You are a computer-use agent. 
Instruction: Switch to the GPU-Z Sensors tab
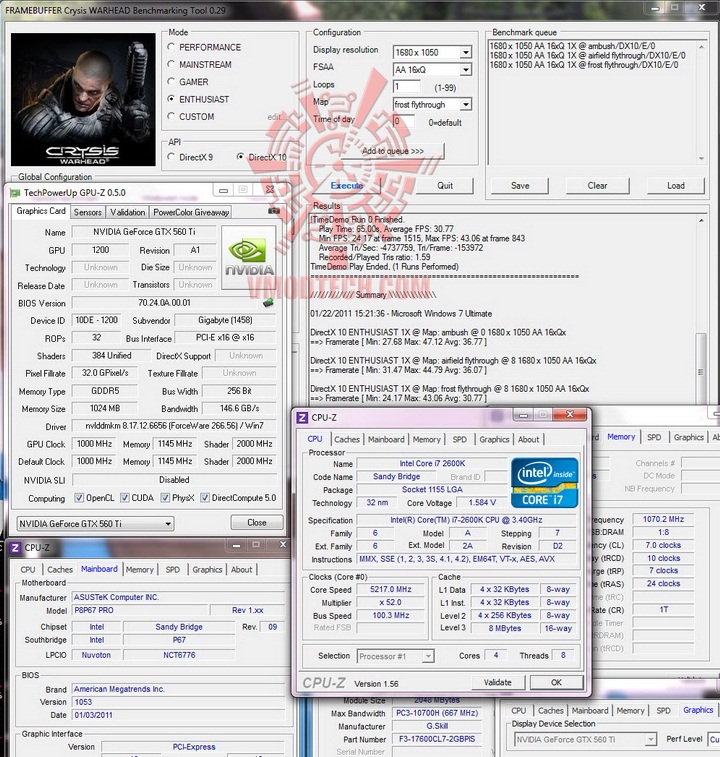pos(87,212)
